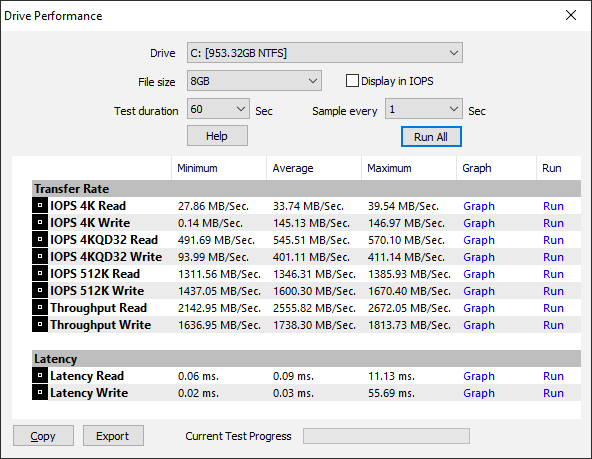Open the Test duration dropdown
Screen dimensions: 592x459
(218, 109)
